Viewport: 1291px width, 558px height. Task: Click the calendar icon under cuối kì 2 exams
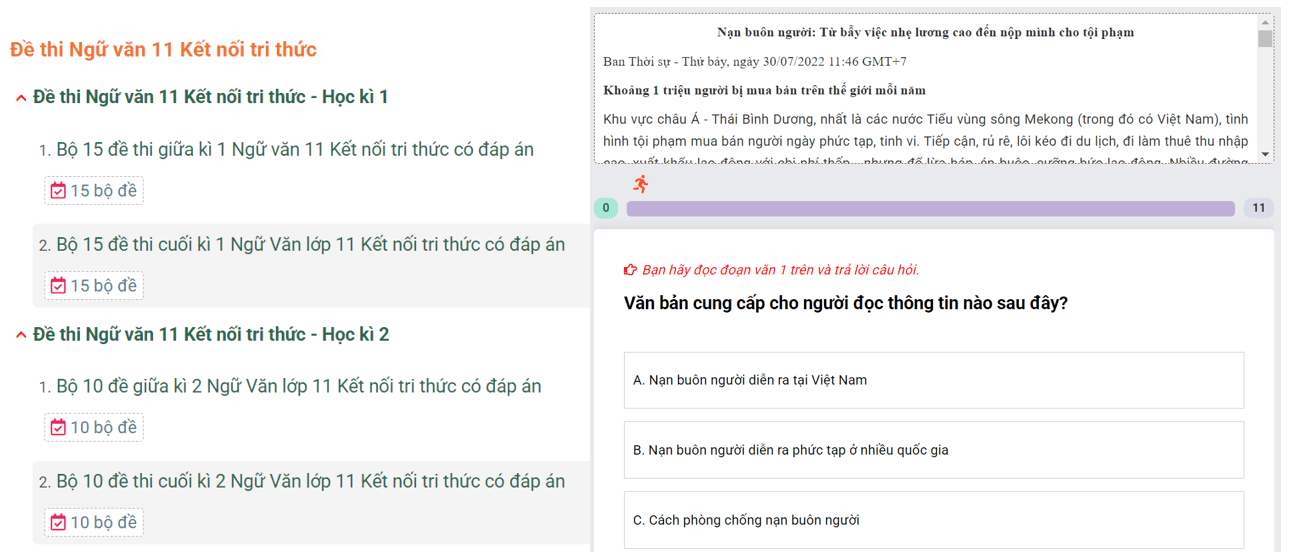[x=58, y=523]
